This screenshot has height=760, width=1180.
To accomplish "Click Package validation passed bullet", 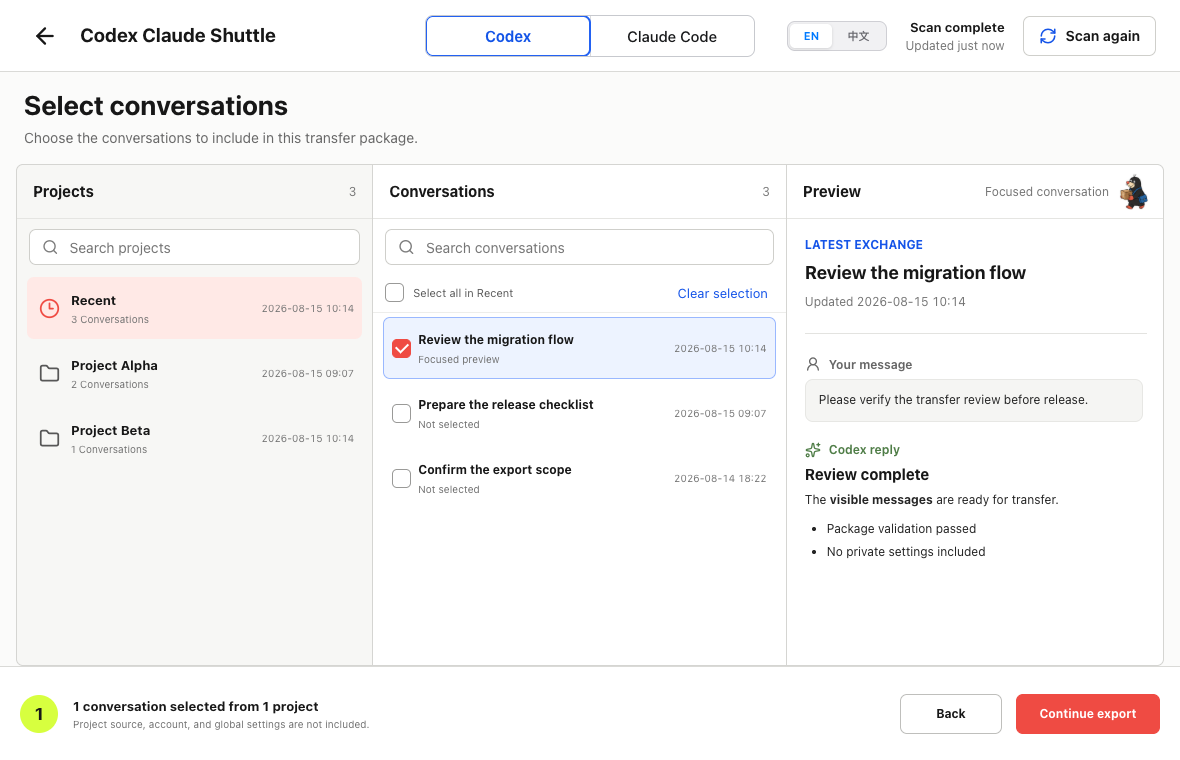I will (901, 529).
